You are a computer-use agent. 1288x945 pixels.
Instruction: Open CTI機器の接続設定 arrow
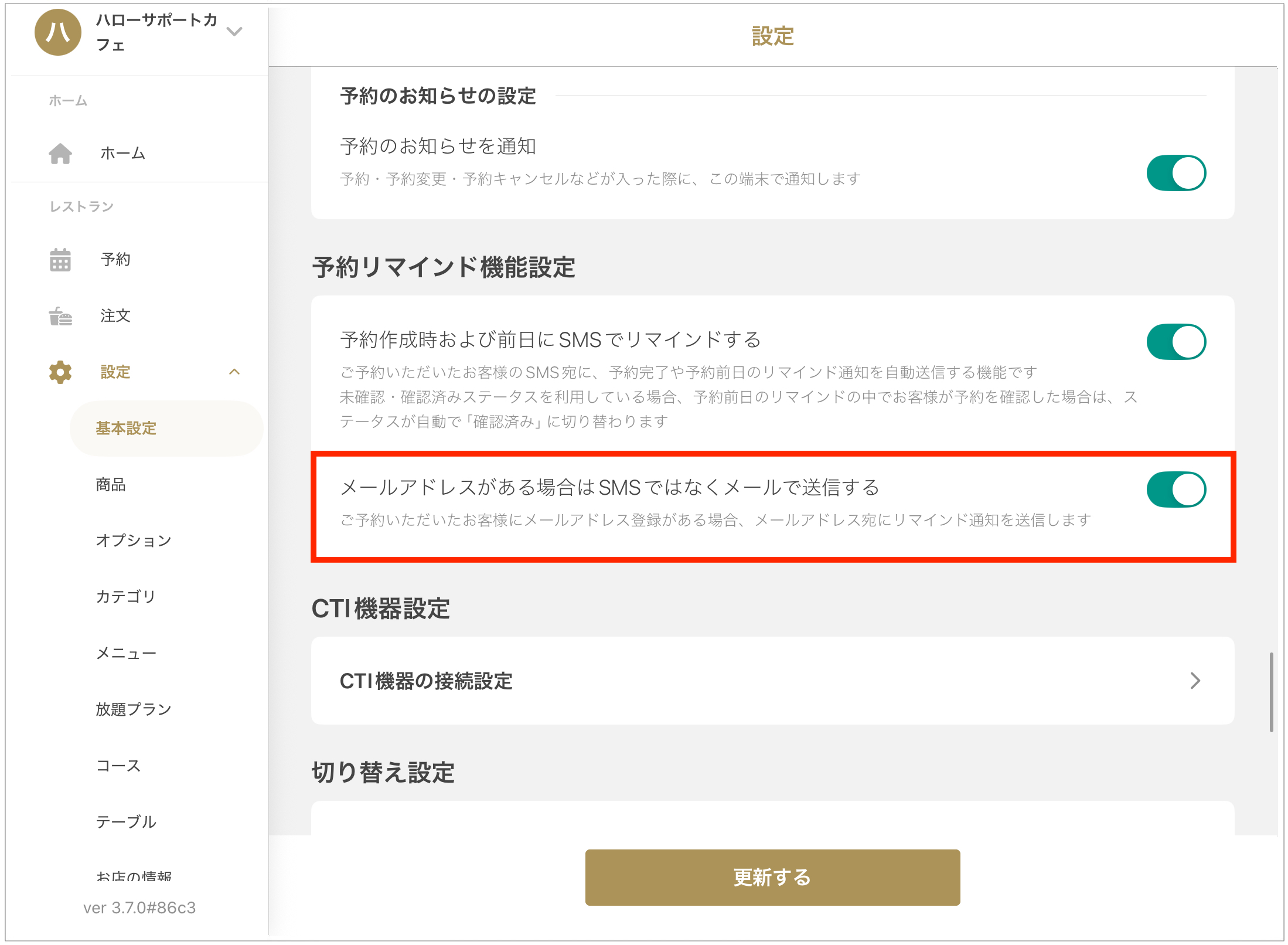pyautogui.click(x=1195, y=681)
